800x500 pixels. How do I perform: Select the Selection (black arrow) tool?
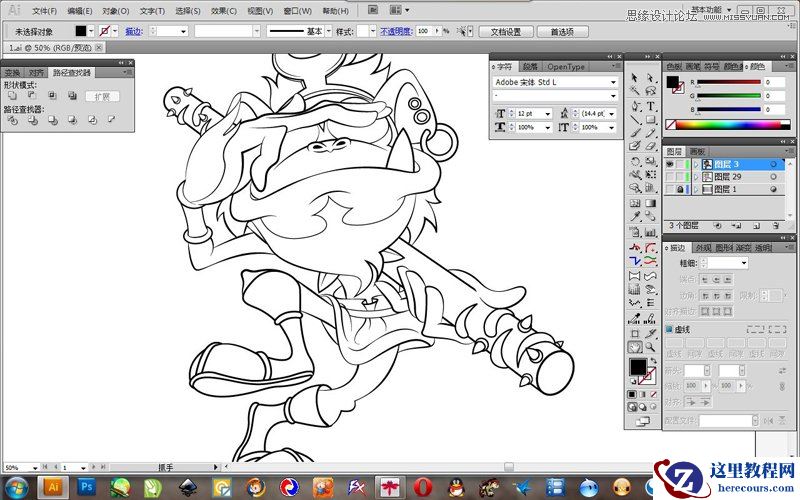click(x=634, y=77)
